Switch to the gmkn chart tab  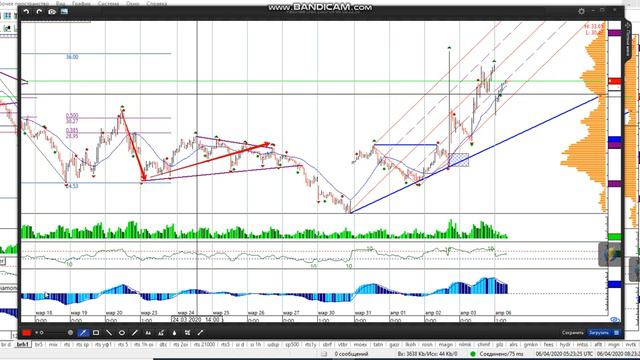pyautogui.click(x=531, y=344)
